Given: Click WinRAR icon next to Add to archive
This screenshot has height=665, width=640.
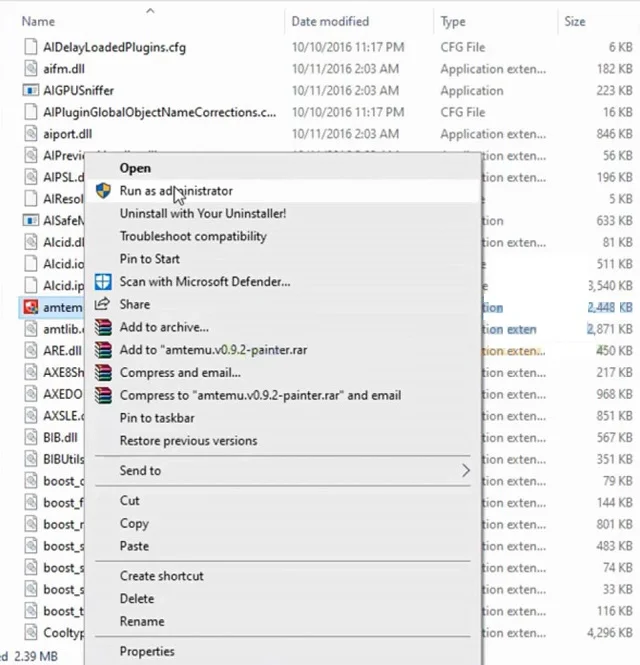Looking at the screenshot, I should (101, 327).
